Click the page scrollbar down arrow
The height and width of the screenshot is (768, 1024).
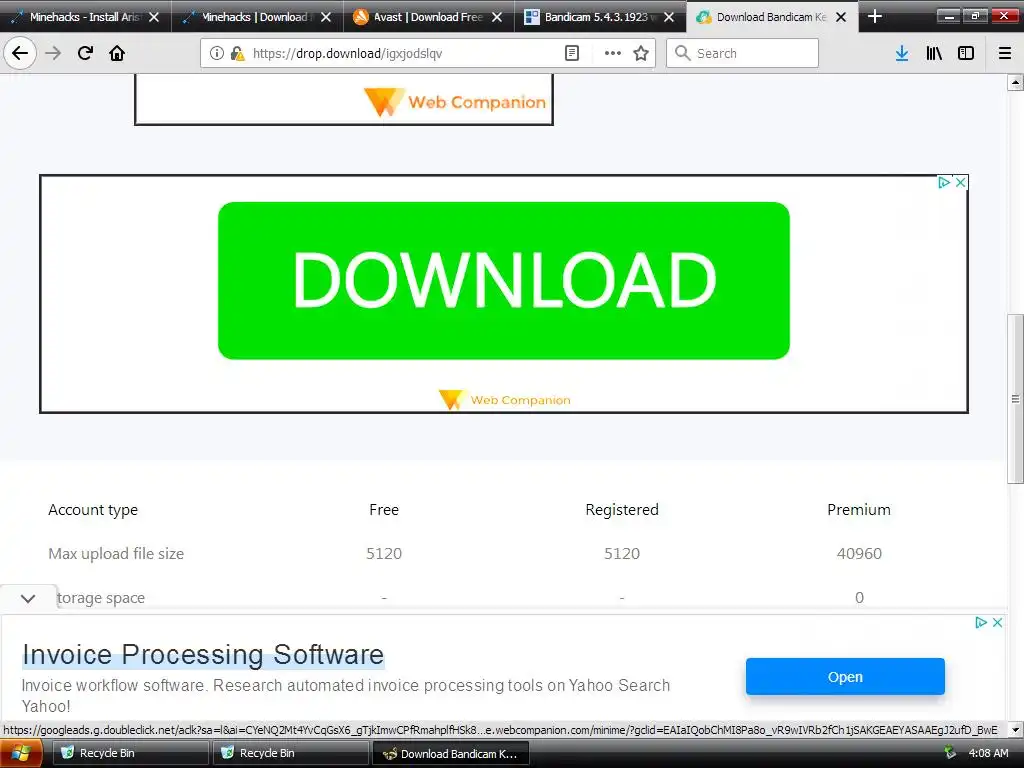click(1015, 729)
